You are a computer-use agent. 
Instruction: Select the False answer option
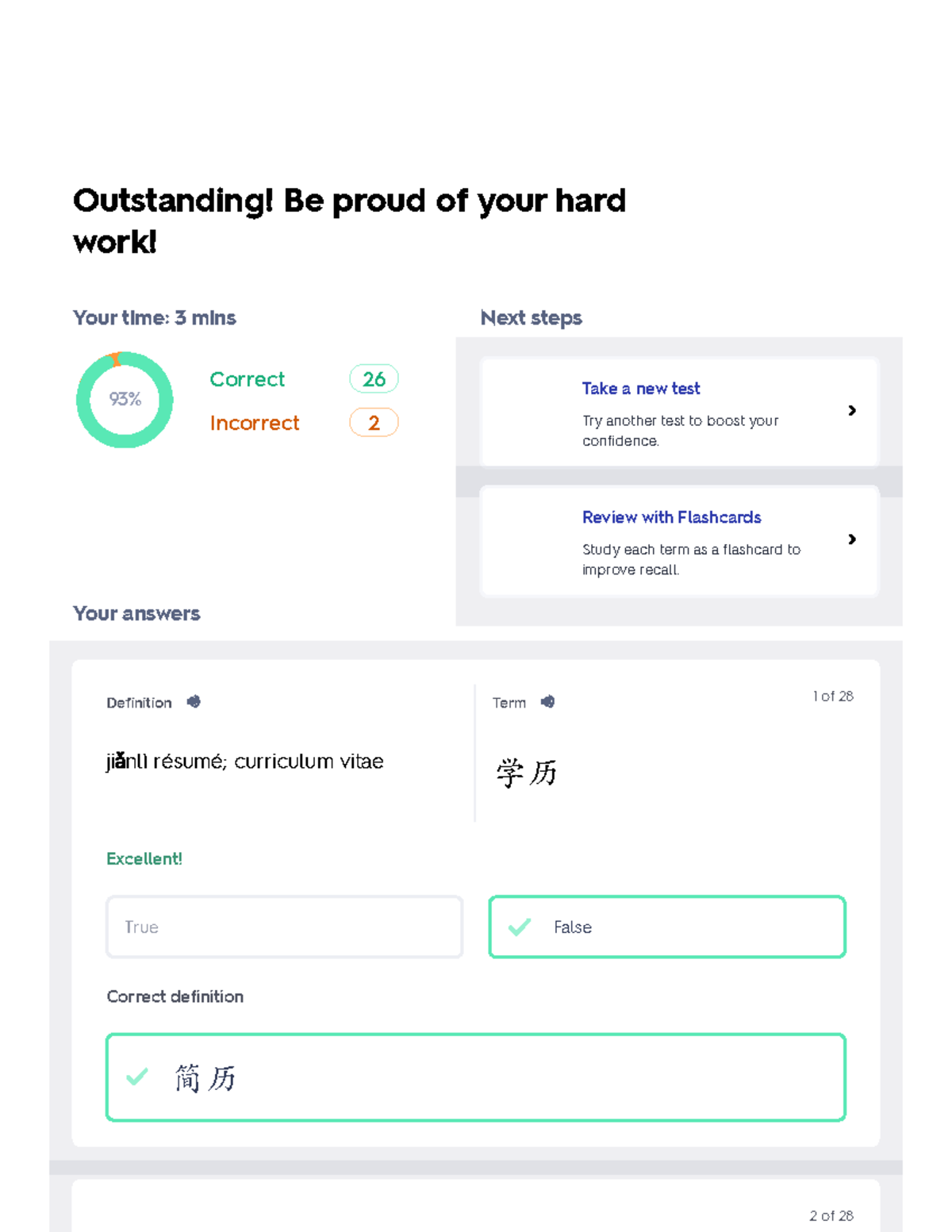pos(666,927)
